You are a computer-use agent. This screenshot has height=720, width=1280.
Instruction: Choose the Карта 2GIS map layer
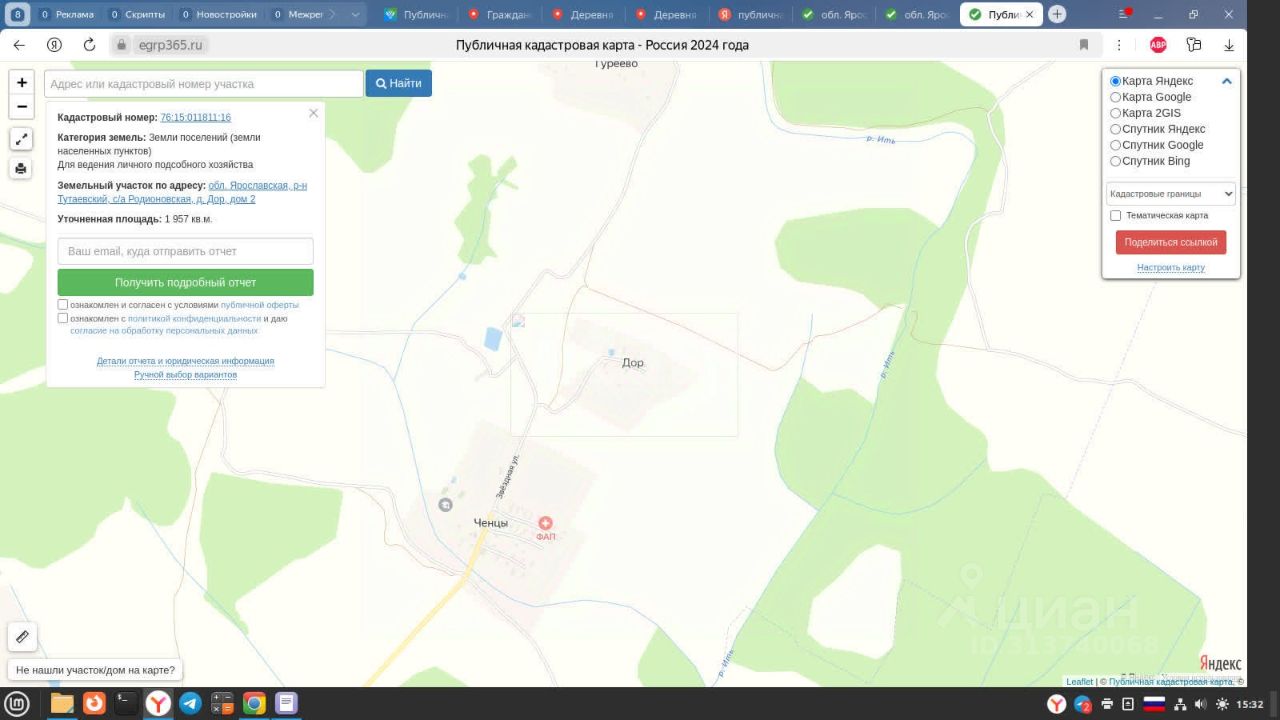(1116, 113)
